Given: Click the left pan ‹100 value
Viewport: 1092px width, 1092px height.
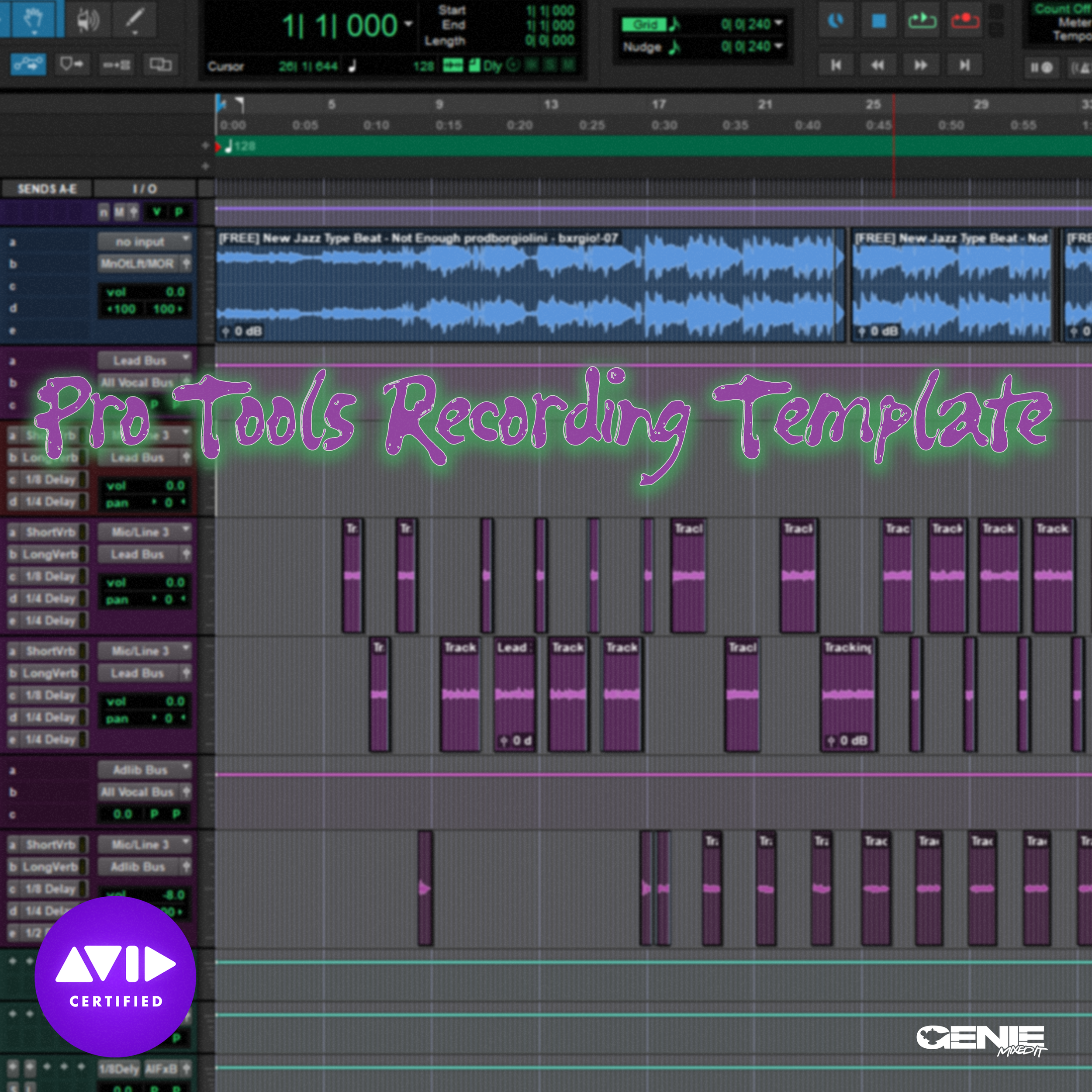Looking at the screenshot, I should point(122,310).
